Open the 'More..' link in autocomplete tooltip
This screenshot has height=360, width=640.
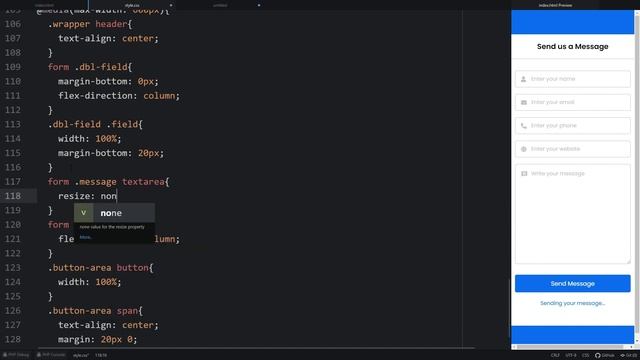(x=86, y=237)
